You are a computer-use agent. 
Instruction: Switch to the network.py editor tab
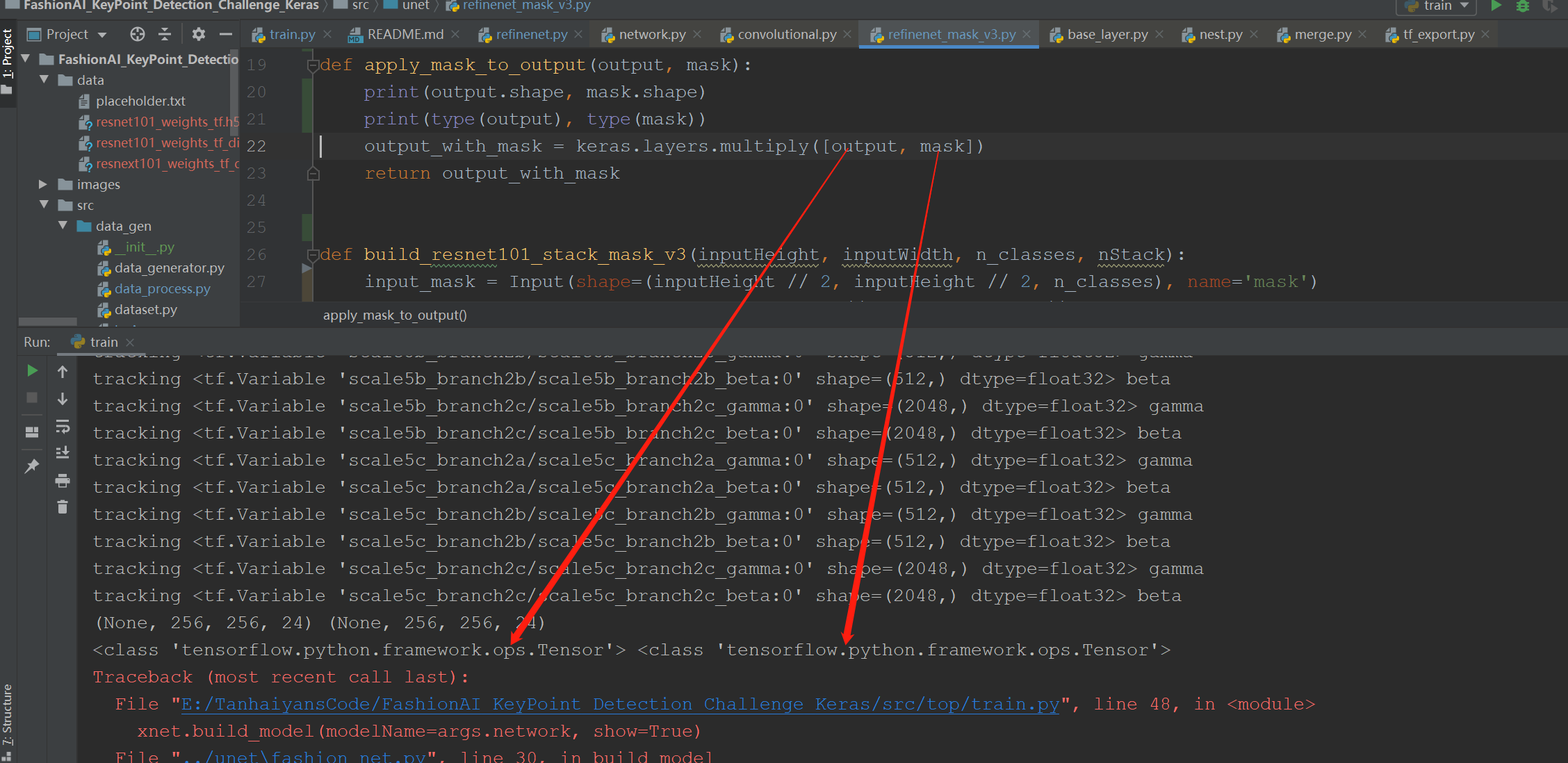pos(651,34)
